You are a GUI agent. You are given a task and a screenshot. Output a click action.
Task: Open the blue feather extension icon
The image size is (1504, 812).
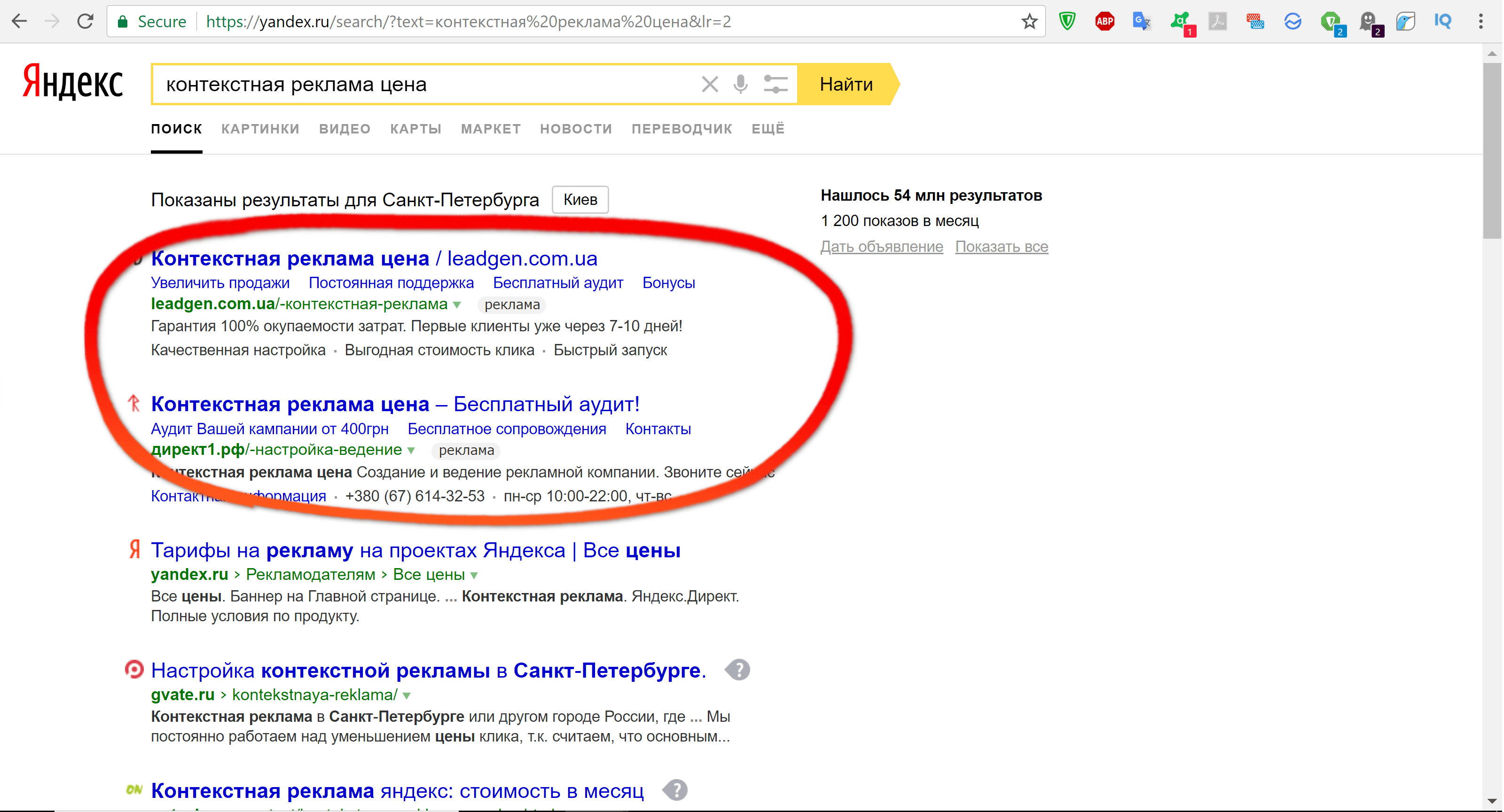[1406, 22]
